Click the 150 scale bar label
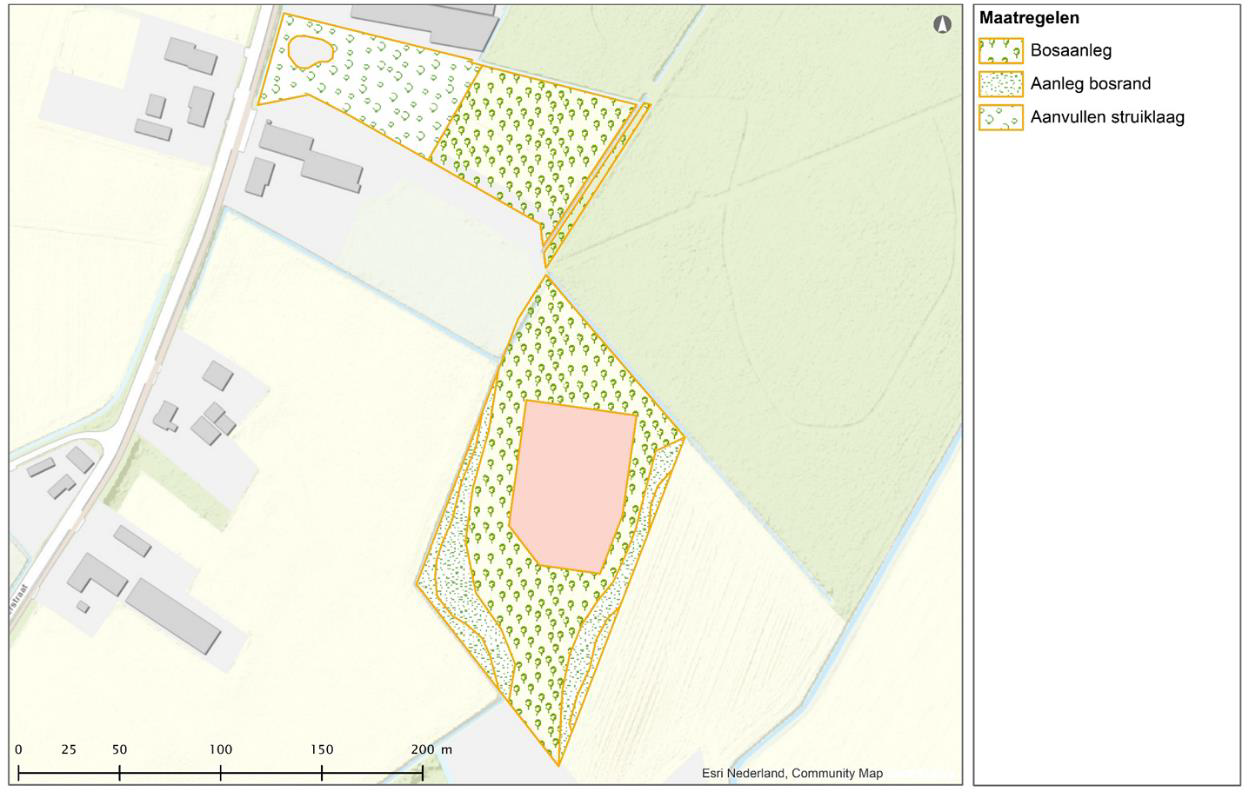 [x=321, y=749]
